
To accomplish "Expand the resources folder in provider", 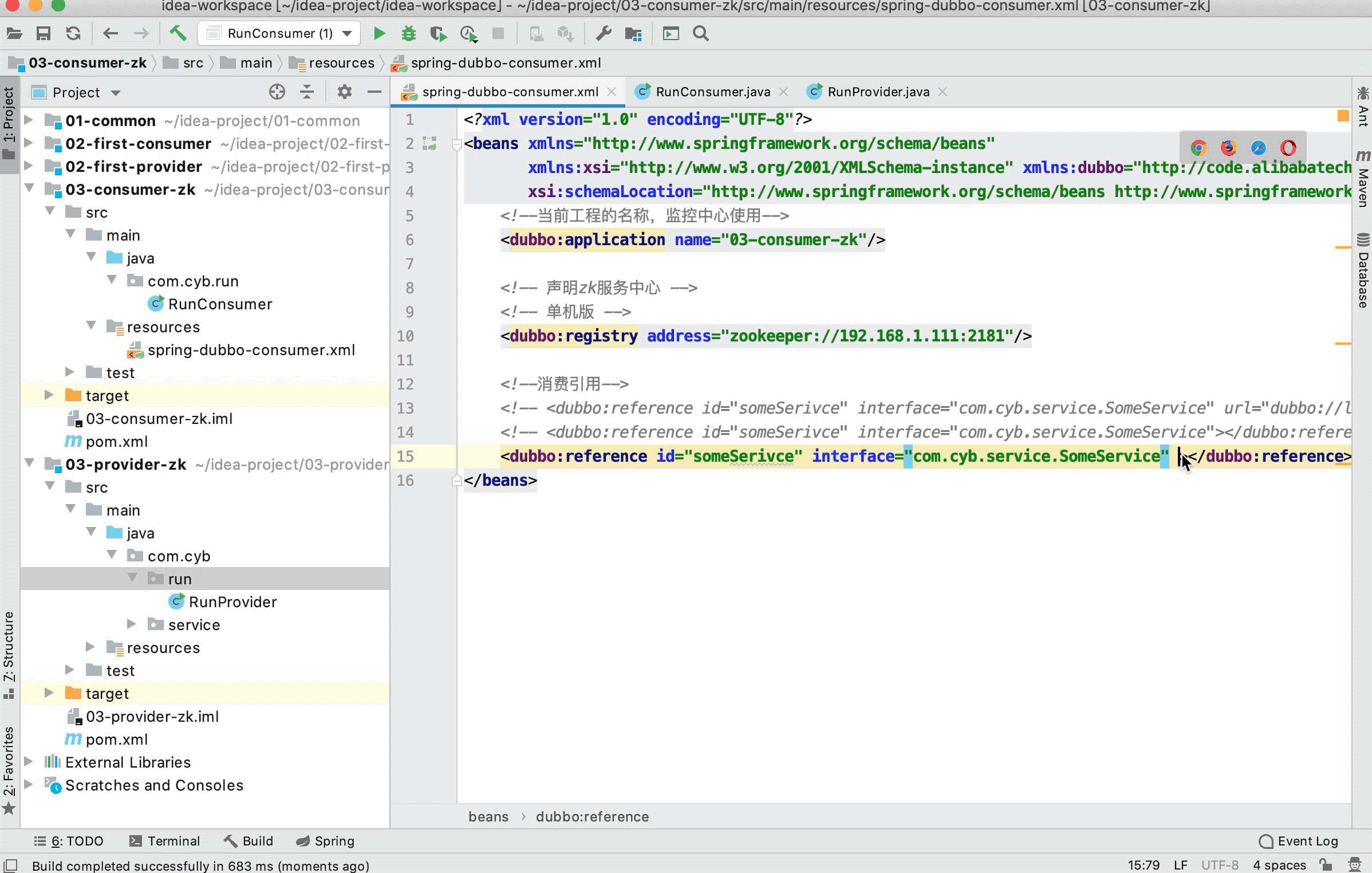I will pyautogui.click(x=90, y=648).
